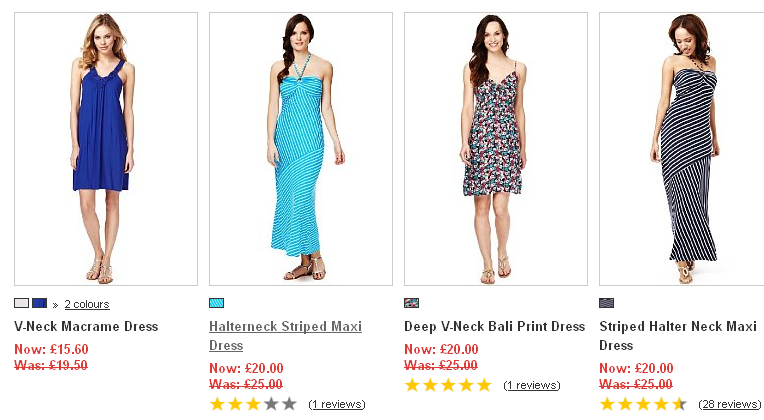Screen dimensions: 764x420
Task: Pick the Bali floral print swatch
Action: pos(411,303)
